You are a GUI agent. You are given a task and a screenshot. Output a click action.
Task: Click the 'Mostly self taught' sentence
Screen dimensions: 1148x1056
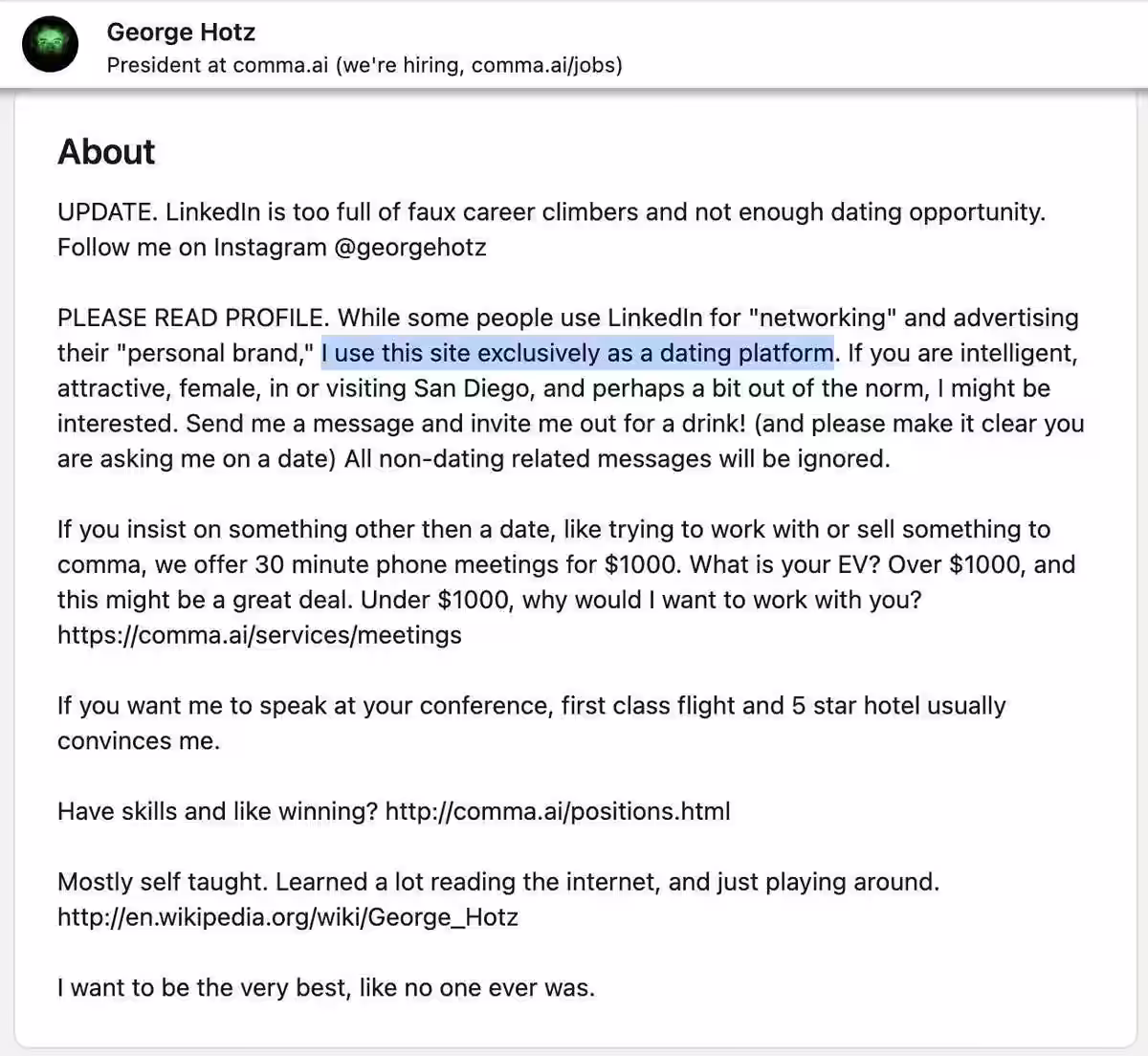(163, 882)
